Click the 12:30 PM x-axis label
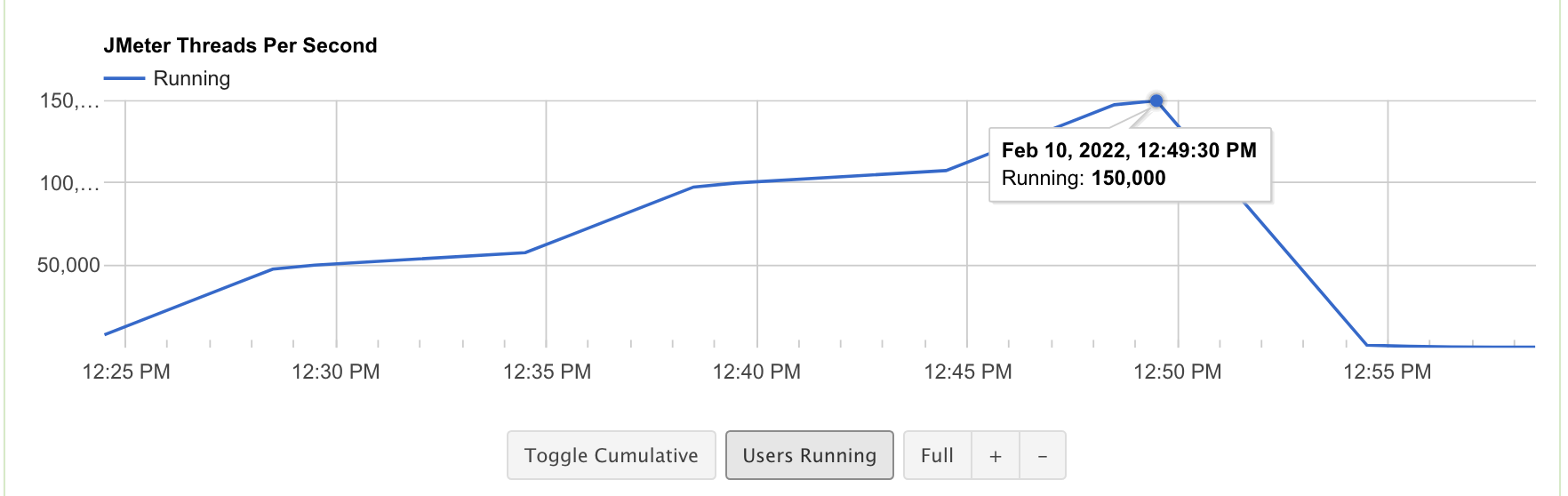 pyautogui.click(x=336, y=372)
